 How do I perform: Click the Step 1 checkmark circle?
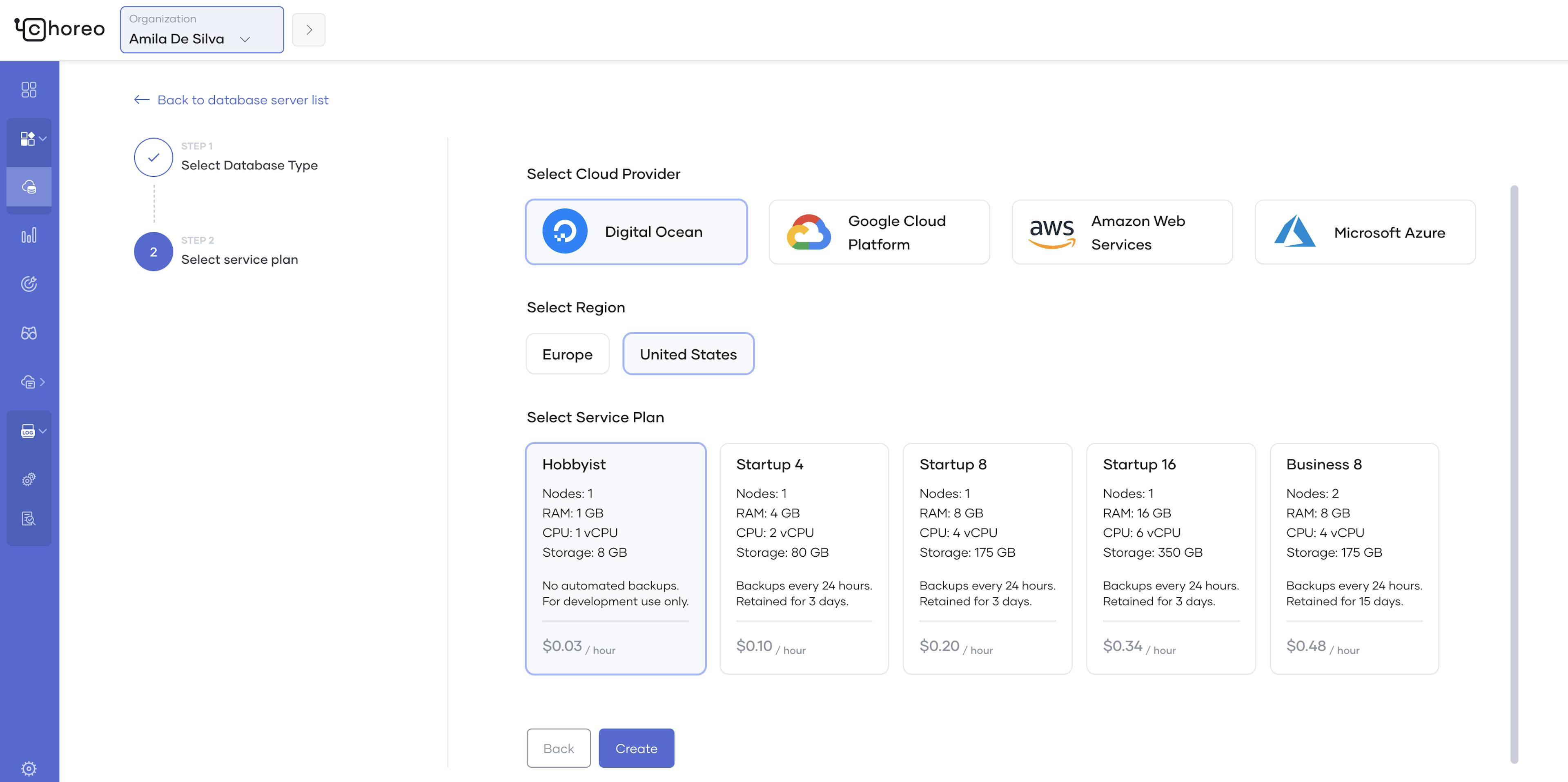(x=154, y=157)
